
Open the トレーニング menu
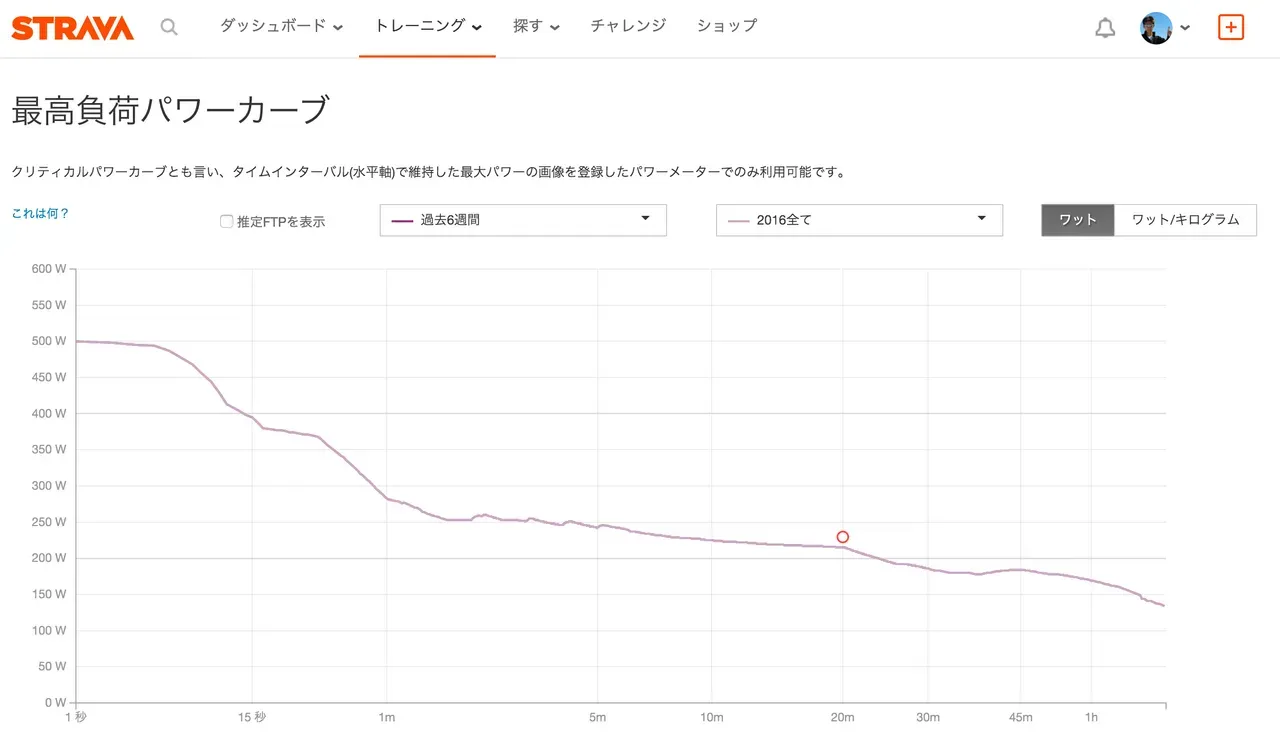420,27
